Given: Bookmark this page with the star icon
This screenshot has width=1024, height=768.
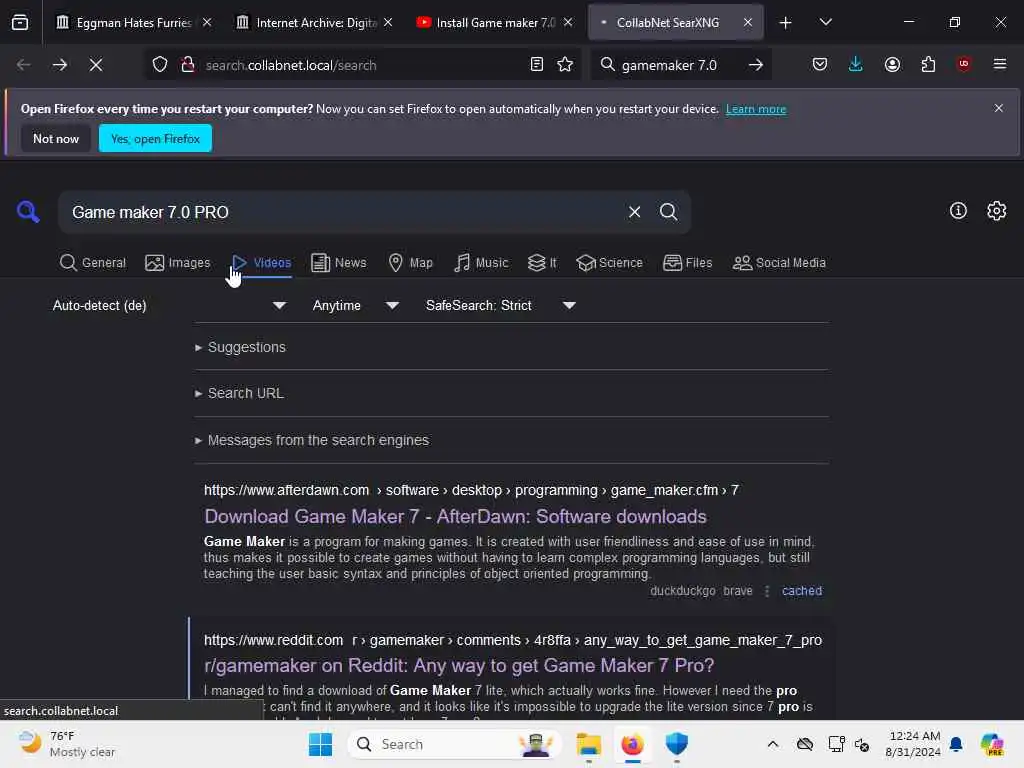Looking at the screenshot, I should pos(565,65).
